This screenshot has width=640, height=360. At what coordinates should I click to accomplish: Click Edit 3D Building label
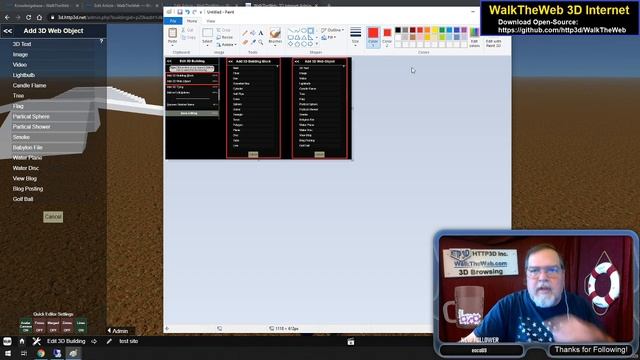(66, 341)
